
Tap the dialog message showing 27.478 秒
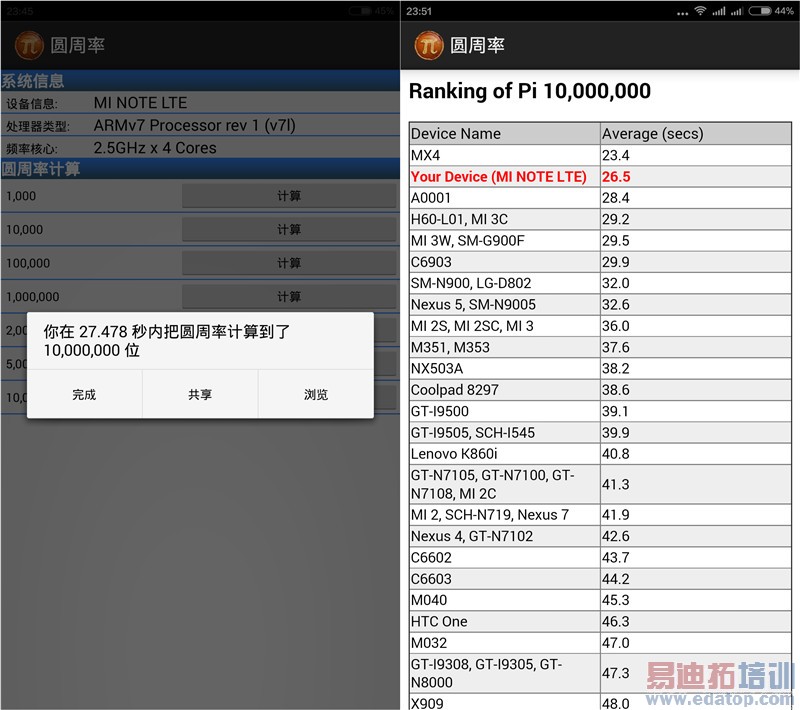coord(167,341)
